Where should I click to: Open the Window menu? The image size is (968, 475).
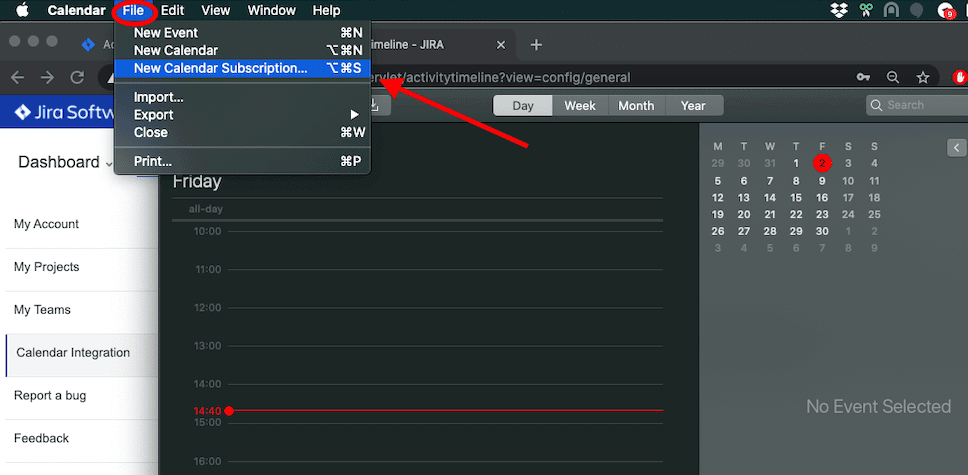(x=272, y=11)
